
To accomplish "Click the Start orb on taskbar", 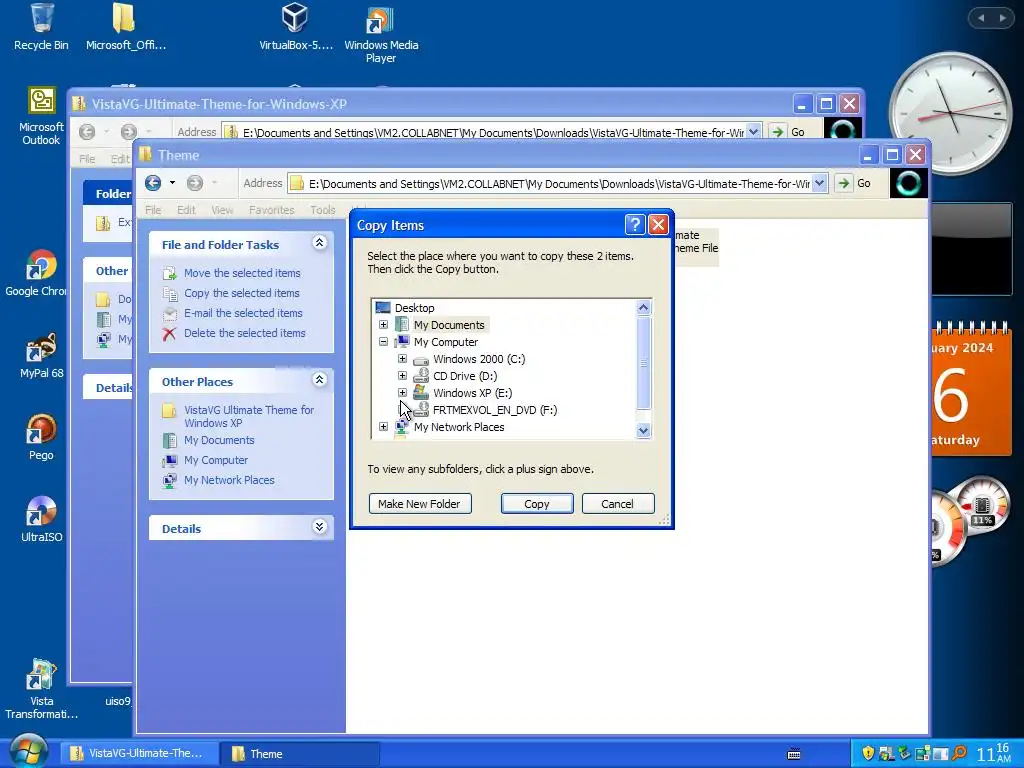I will click(27, 751).
